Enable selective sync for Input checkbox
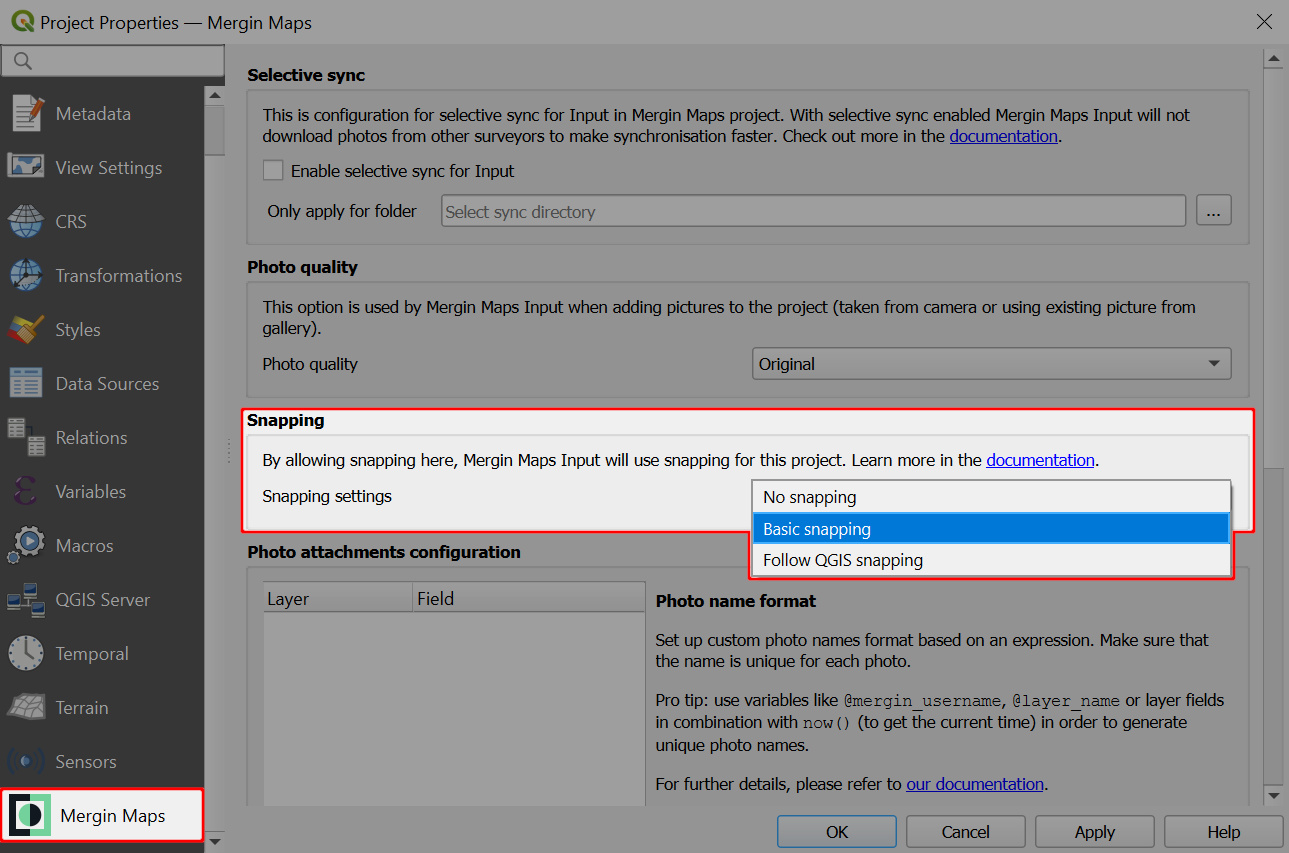The height and width of the screenshot is (853, 1289). click(273, 171)
